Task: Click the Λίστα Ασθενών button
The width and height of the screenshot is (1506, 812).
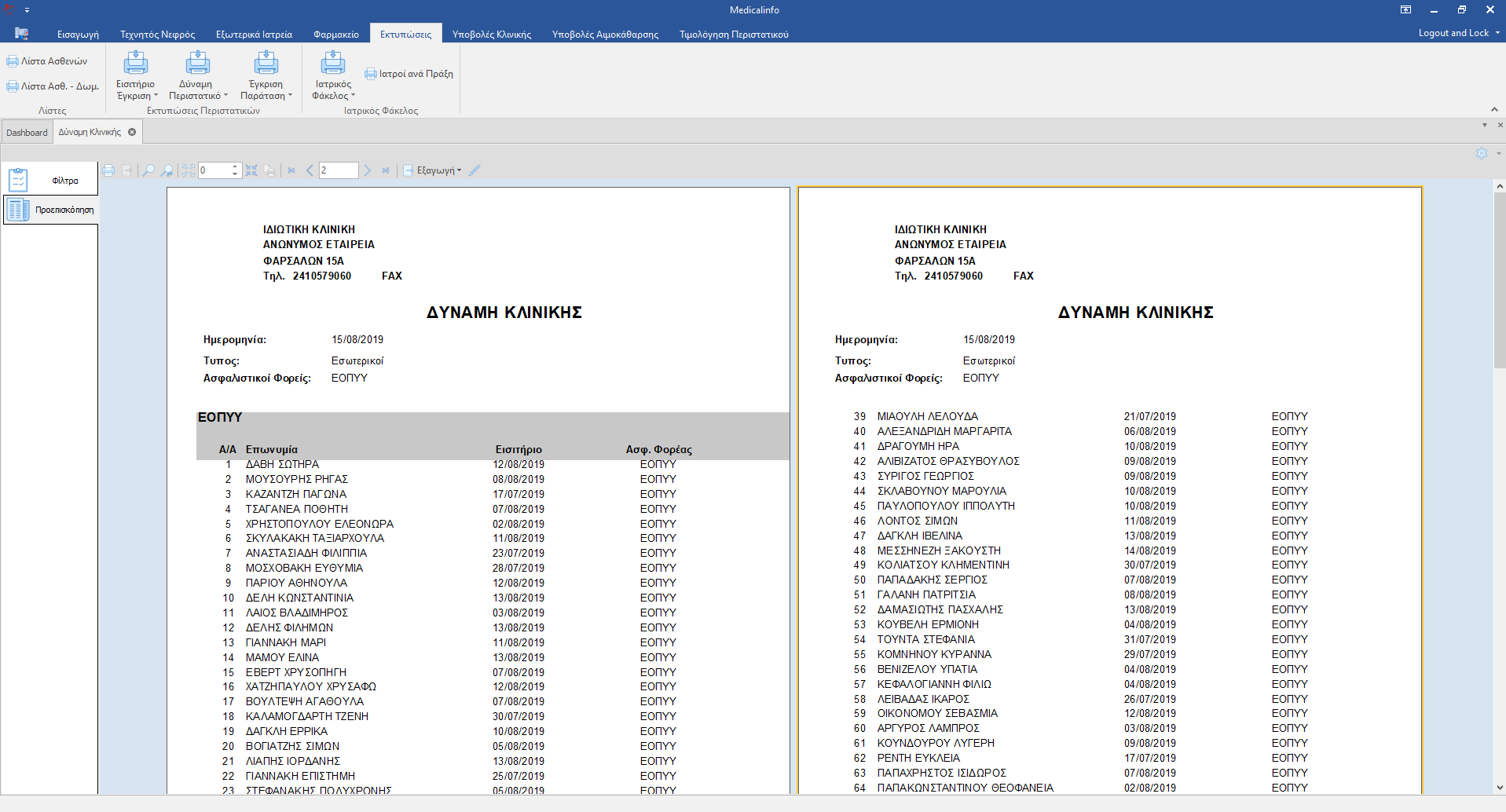Action: (47, 61)
